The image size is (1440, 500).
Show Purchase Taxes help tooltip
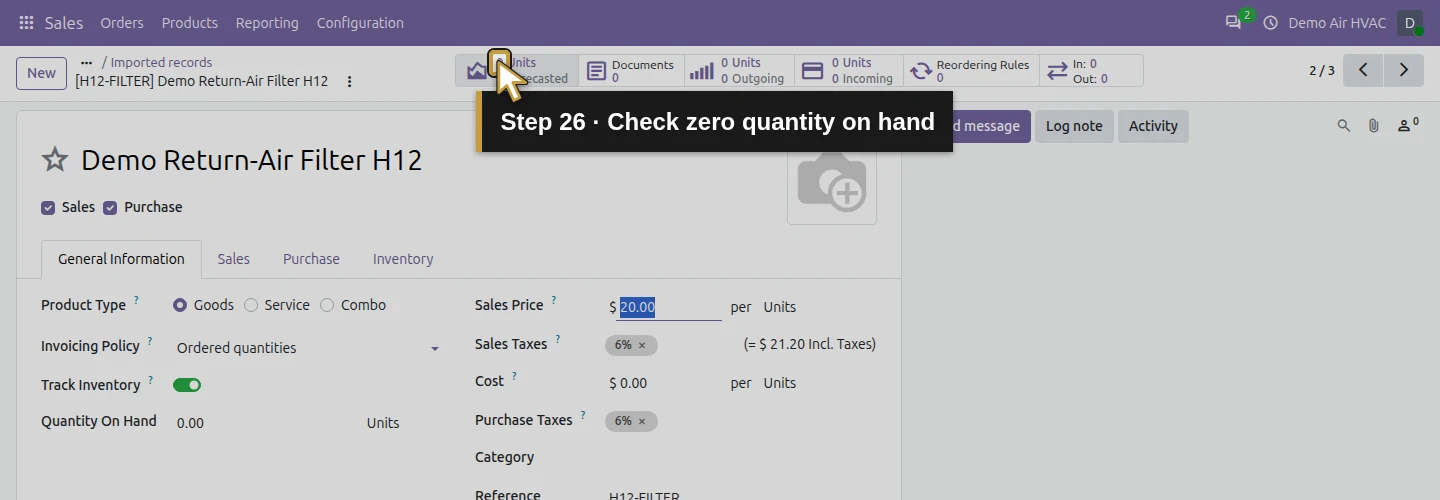point(583,415)
